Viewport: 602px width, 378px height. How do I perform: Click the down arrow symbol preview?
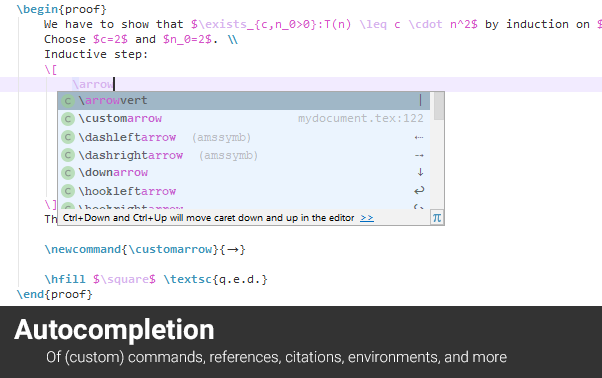[420, 172]
